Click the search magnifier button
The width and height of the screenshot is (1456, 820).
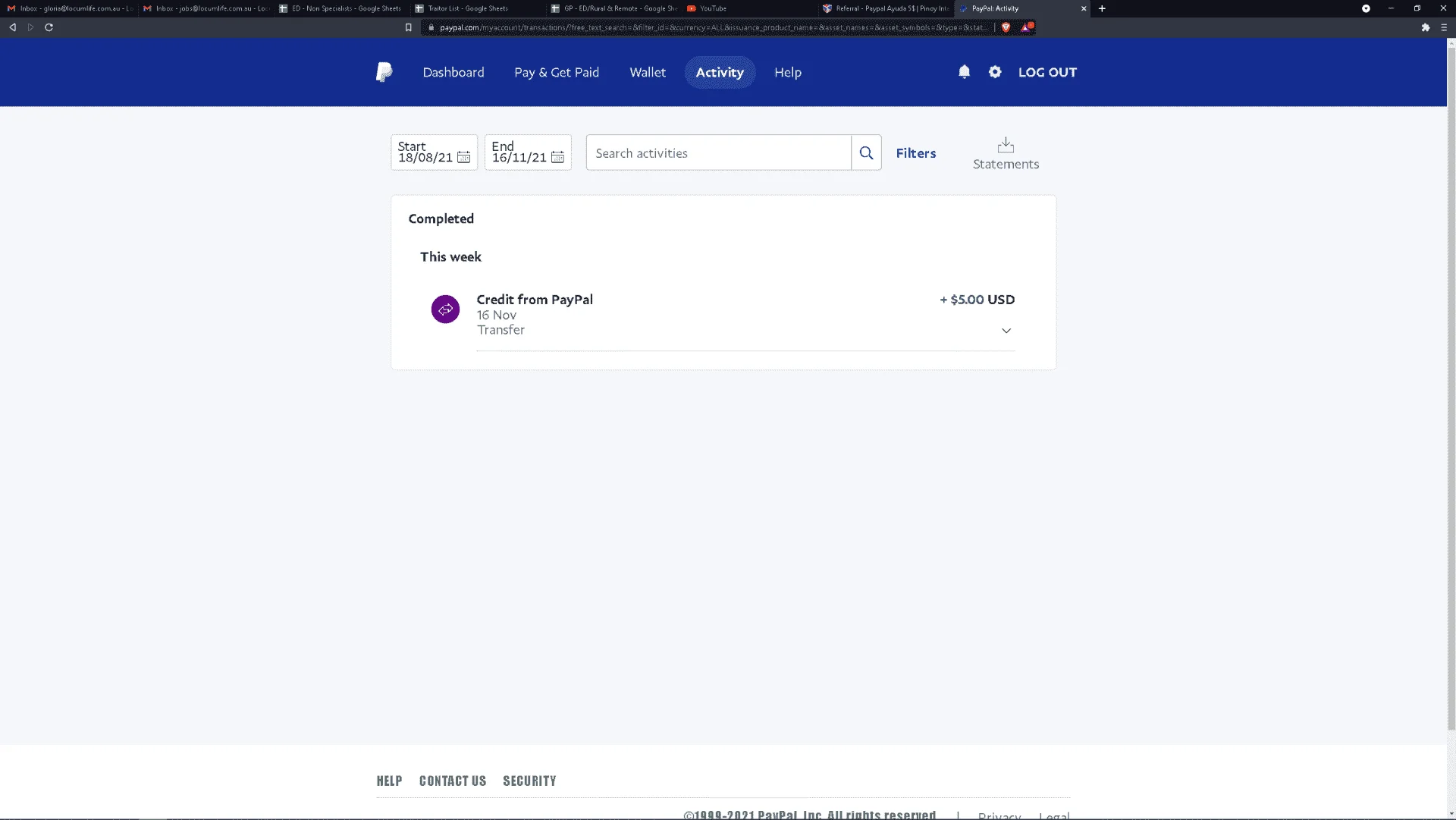(x=866, y=152)
